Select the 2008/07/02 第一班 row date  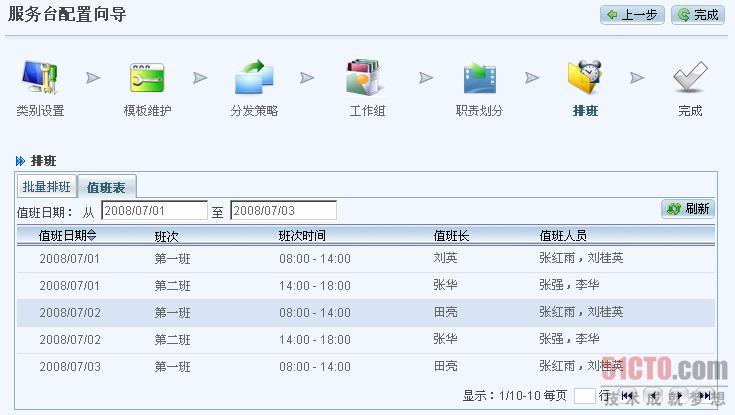[70, 313]
